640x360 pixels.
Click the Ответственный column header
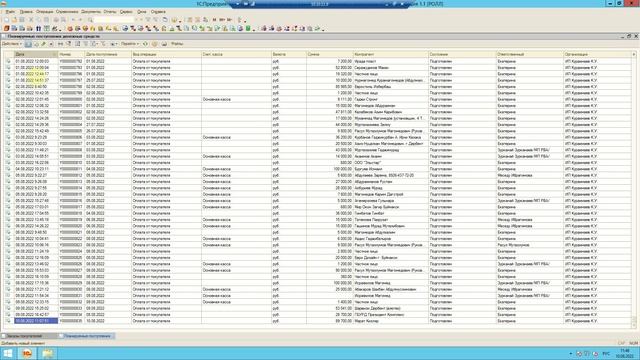[x=530, y=54]
